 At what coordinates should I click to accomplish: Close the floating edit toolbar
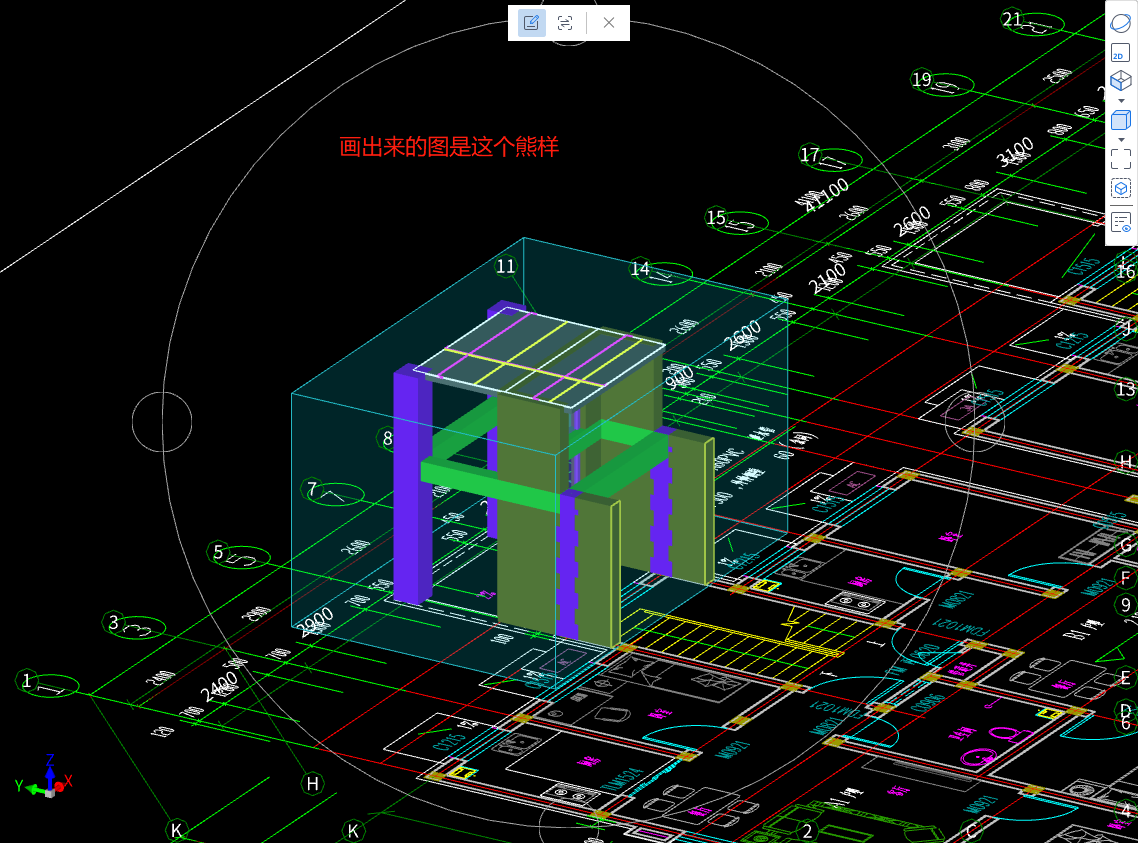(x=609, y=23)
